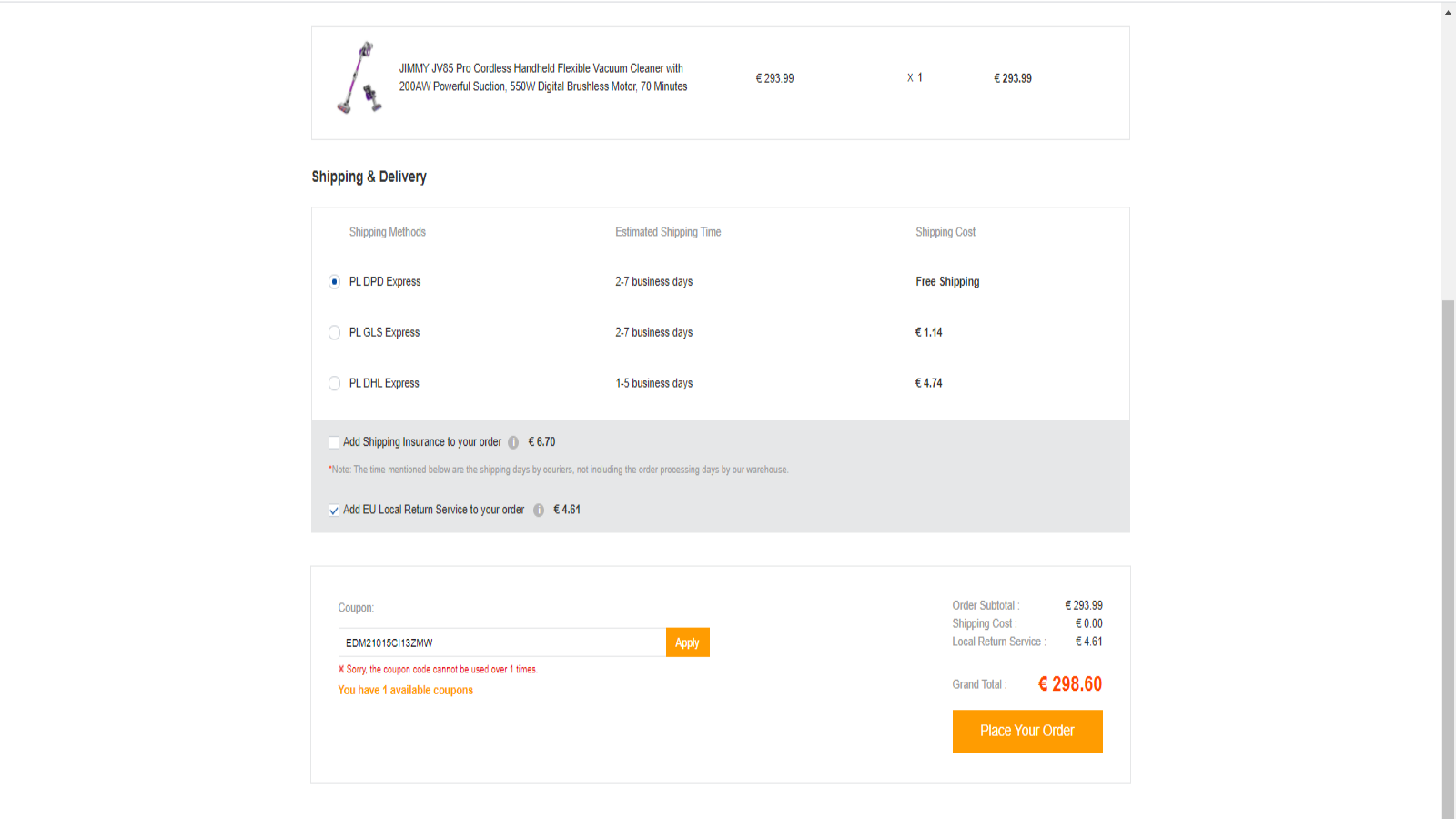Click the Apply coupon button
The image size is (1456, 819).
(687, 642)
